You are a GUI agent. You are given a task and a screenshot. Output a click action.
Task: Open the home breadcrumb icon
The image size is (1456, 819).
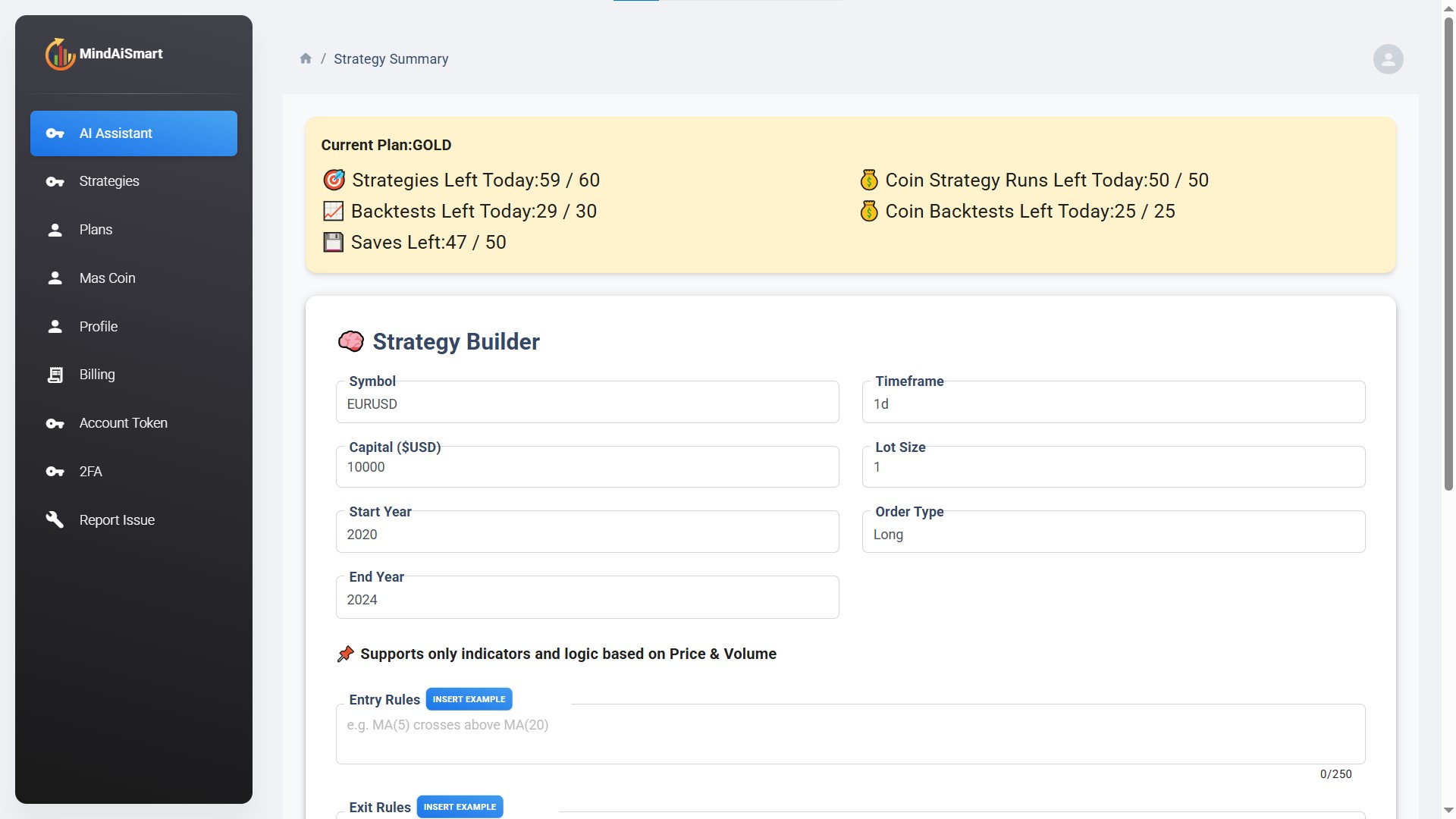pyautogui.click(x=306, y=58)
